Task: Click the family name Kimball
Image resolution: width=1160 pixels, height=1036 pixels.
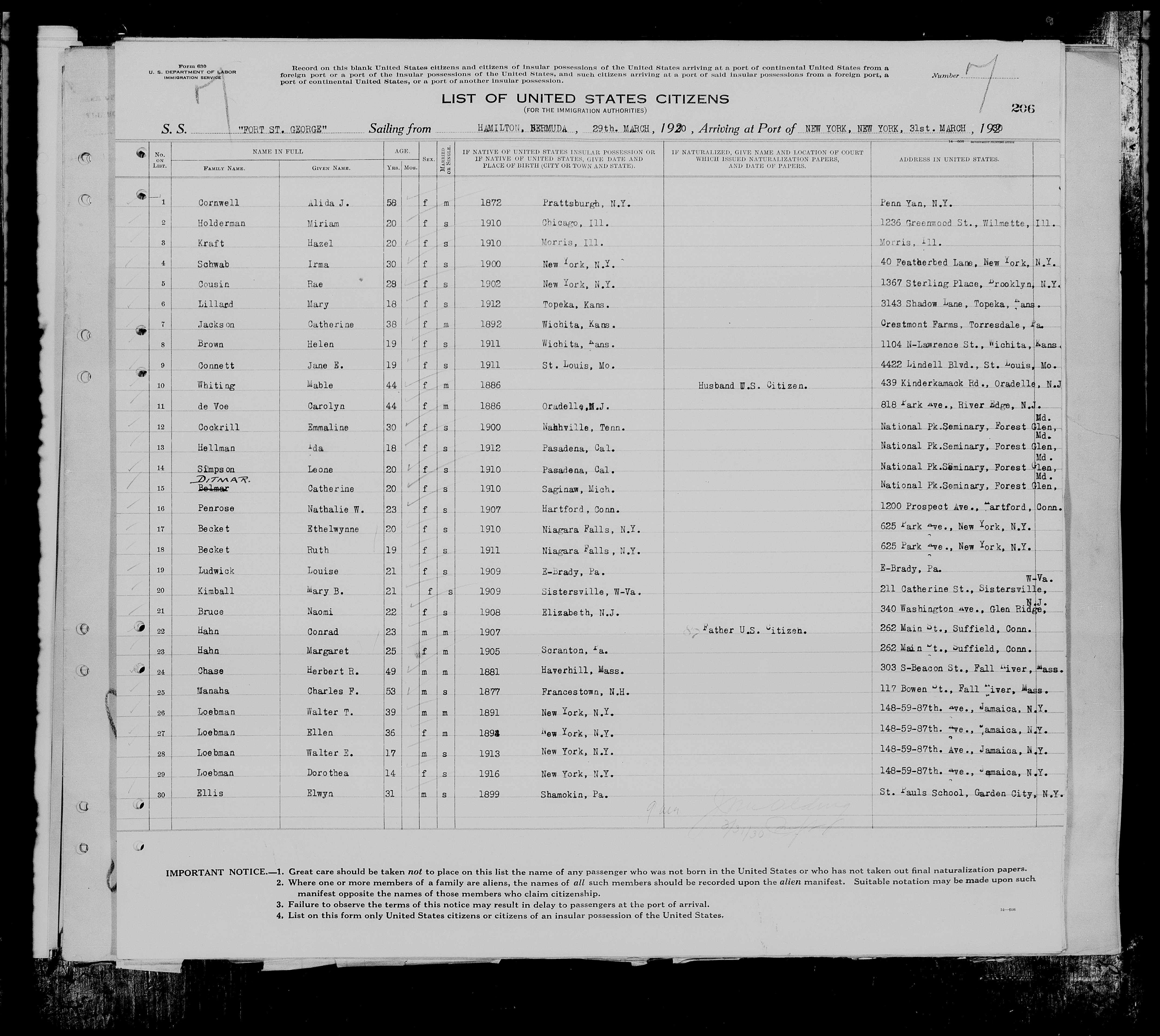Action: pyautogui.click(x=216, y=591)
